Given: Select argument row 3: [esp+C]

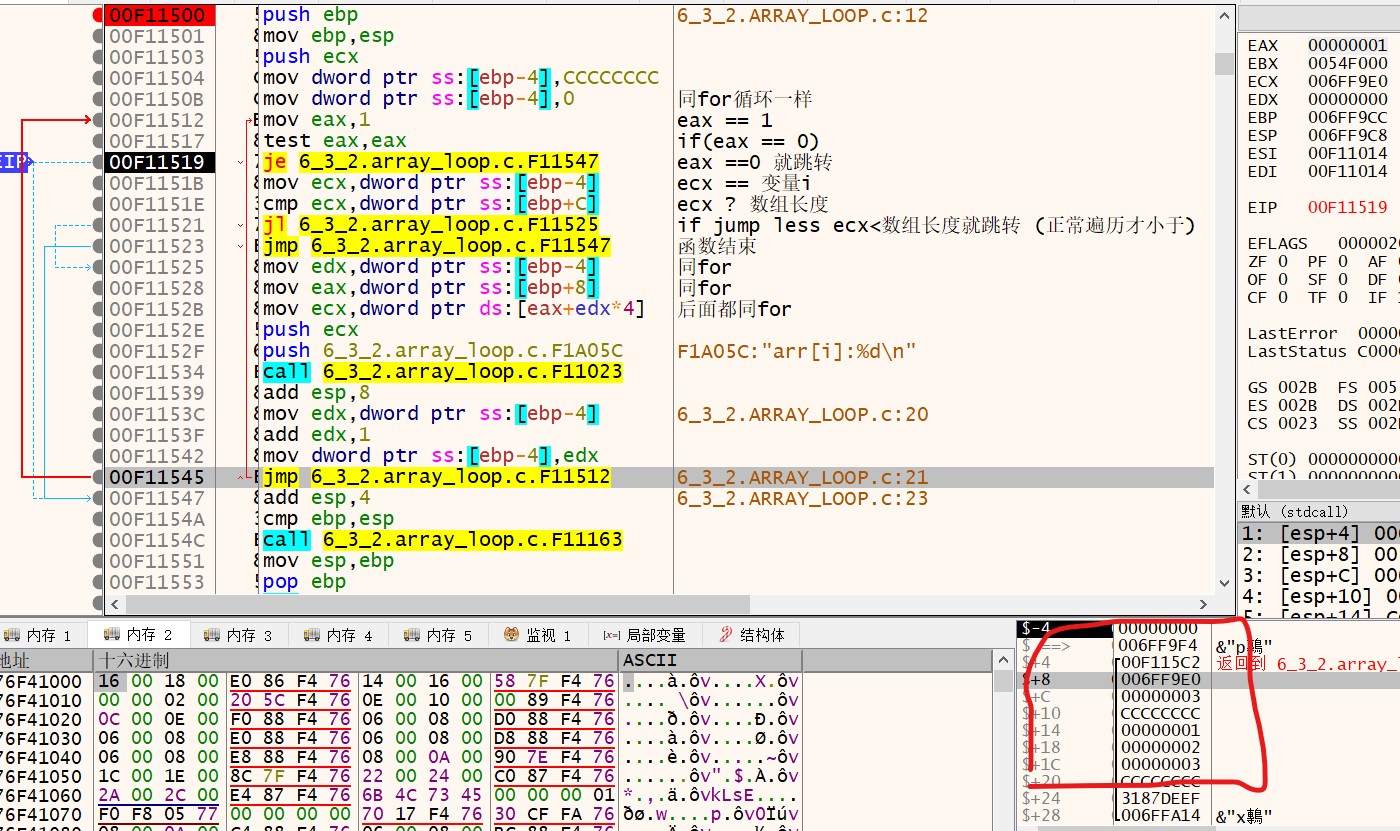Looking at the screenshot, I should coord(1319,576).
